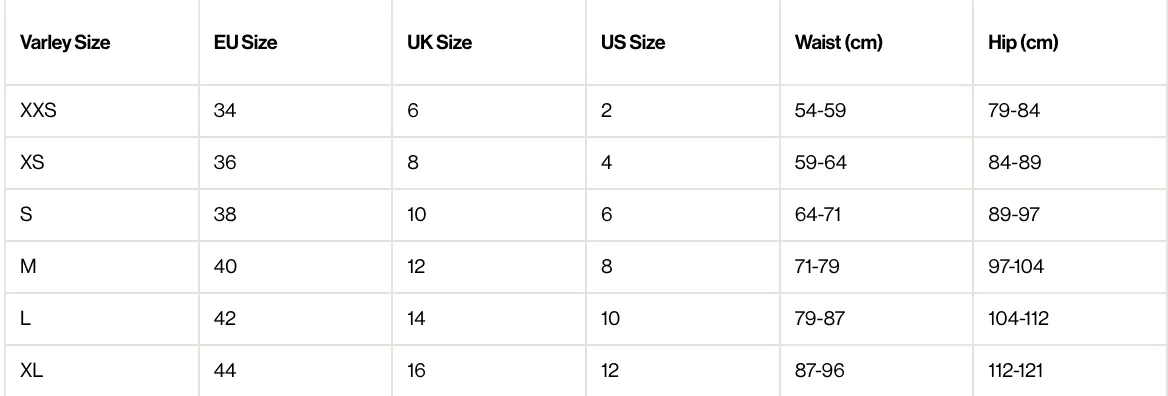Click the hip 112-121 measurement
1168x396 pixels.
1016,370
